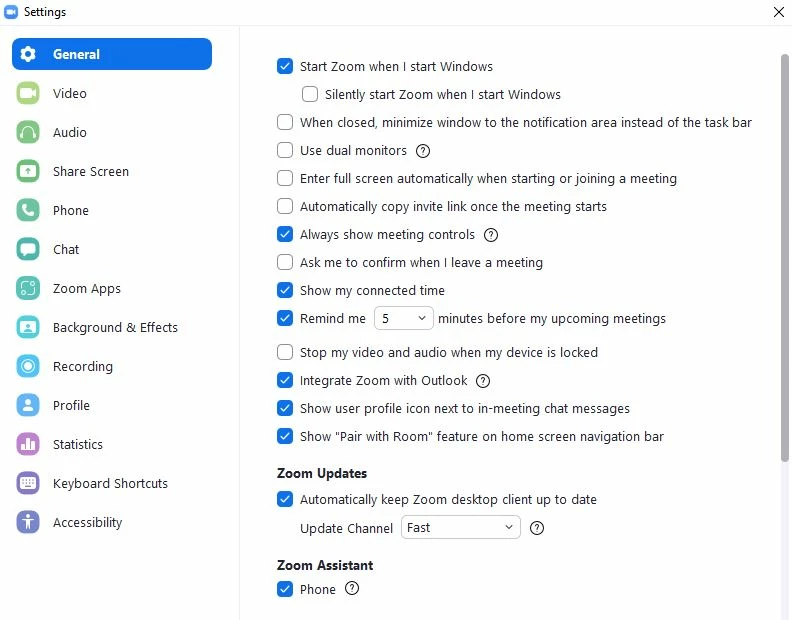Screen dimensions: 792x620
Task: Click the Video camera sidebar icon
Action: click(x=28, y=93)
